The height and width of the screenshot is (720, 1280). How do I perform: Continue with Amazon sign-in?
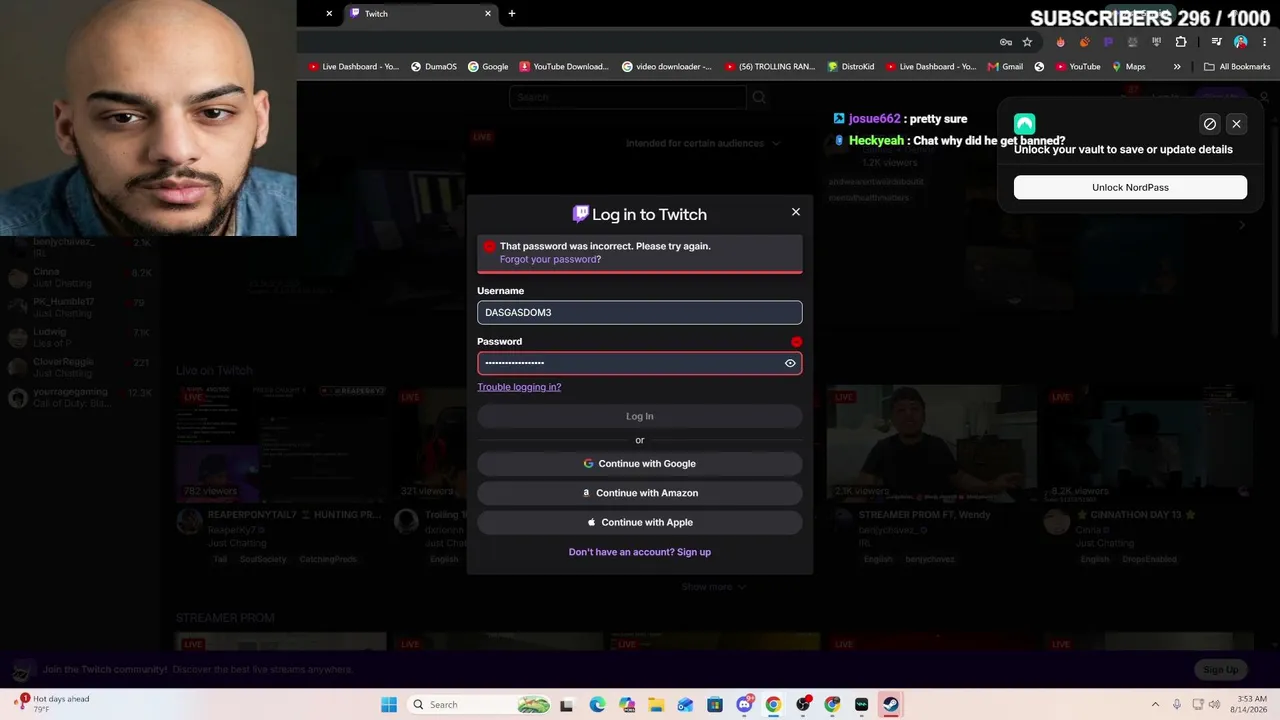[x=640, y=493]
